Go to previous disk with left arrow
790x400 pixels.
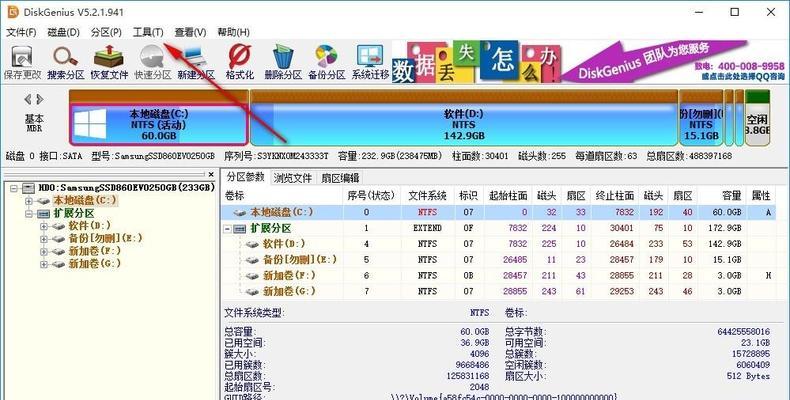point(28,99)
